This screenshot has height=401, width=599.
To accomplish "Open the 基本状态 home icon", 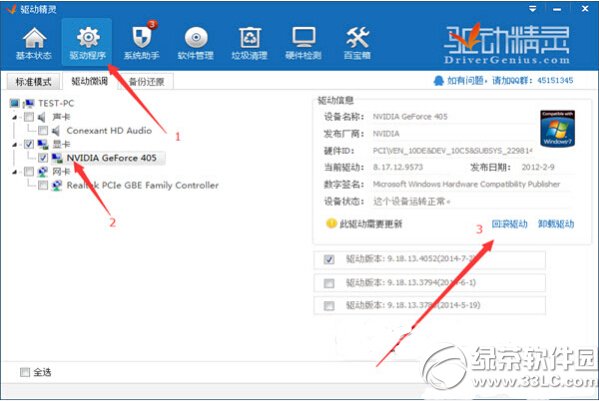I will [x=34, y=38].
